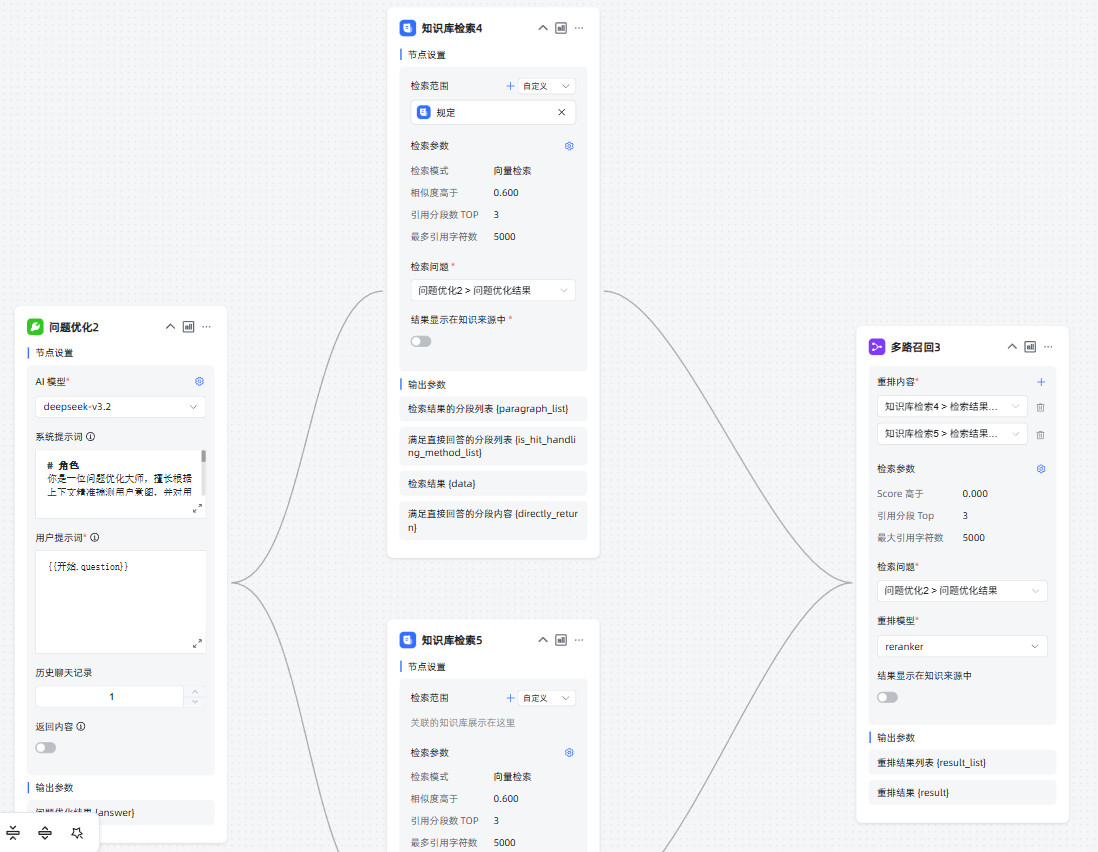Viewport: 1098px width, 852px height.
Task: Click the auto-layout magic icon in bottom toolbar
Action: (x=77, y=832)
